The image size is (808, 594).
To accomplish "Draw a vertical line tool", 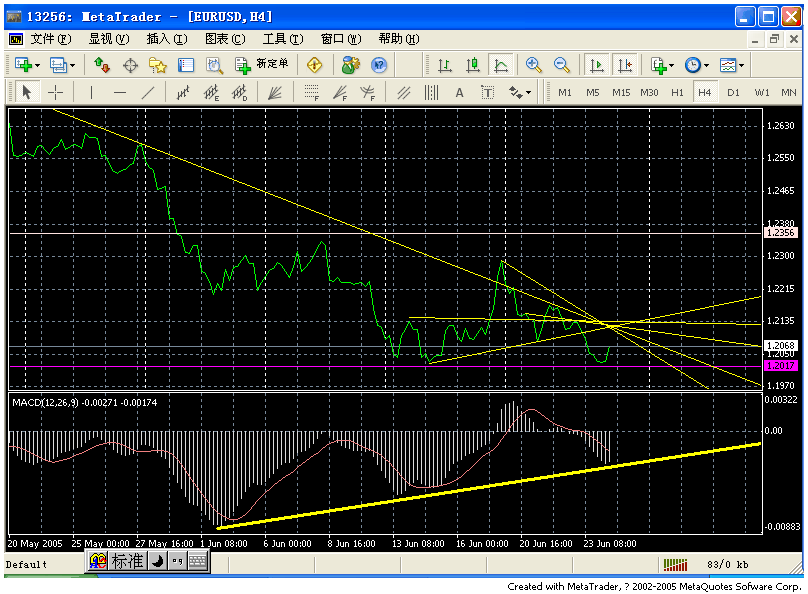I will (91, 92).
